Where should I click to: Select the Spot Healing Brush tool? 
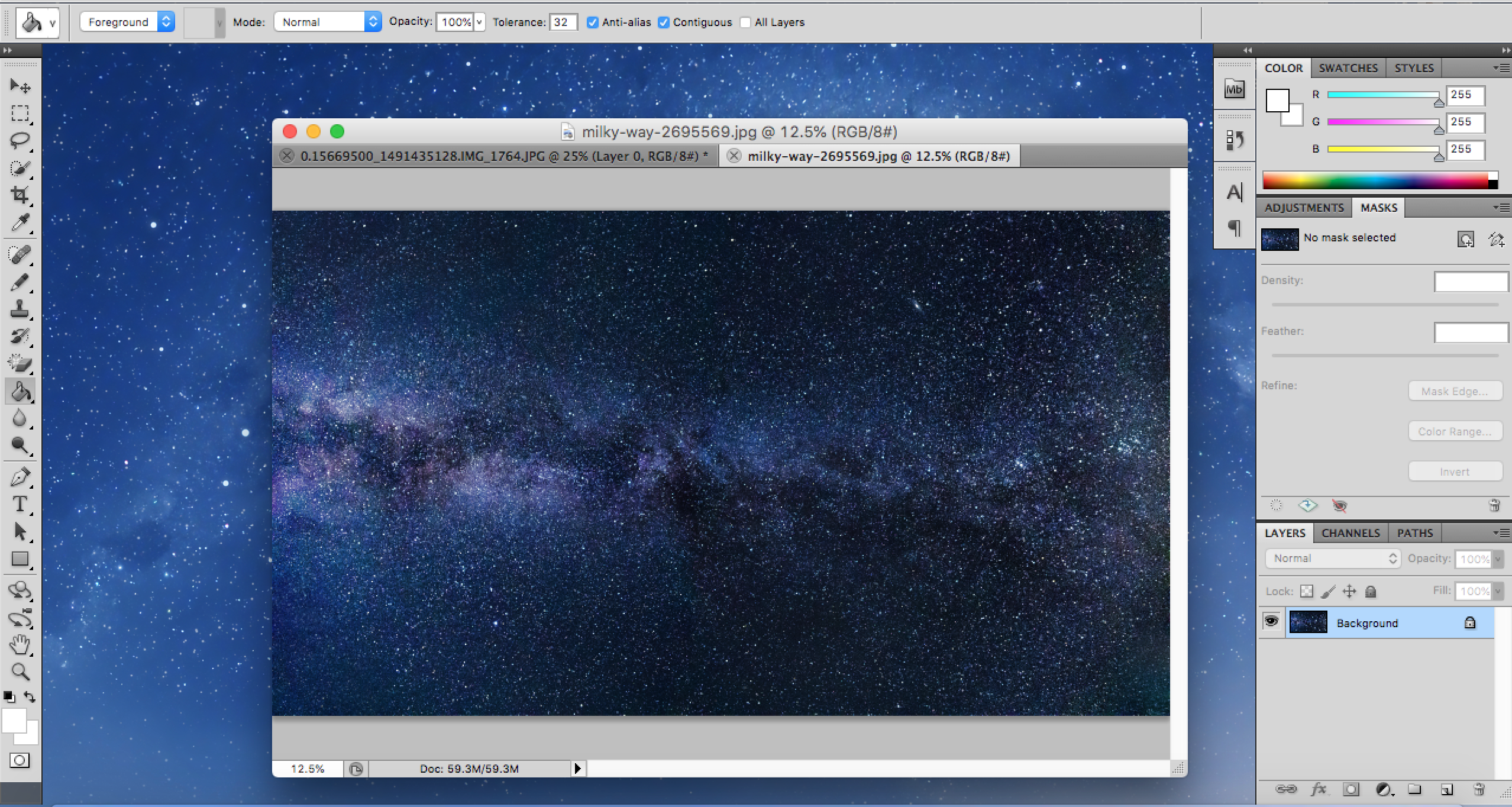pyautogui.click(x=20, y=255)
